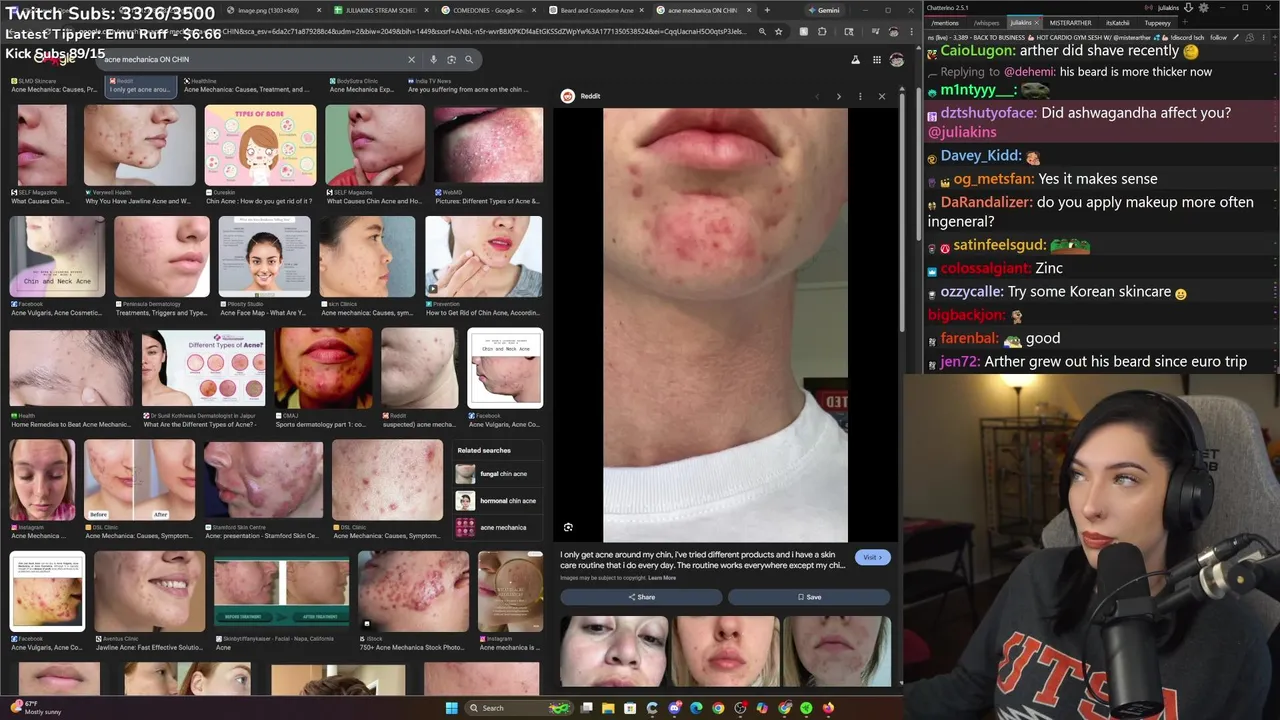Click username jen72 in chat
1280x720 pixels.
960,361
